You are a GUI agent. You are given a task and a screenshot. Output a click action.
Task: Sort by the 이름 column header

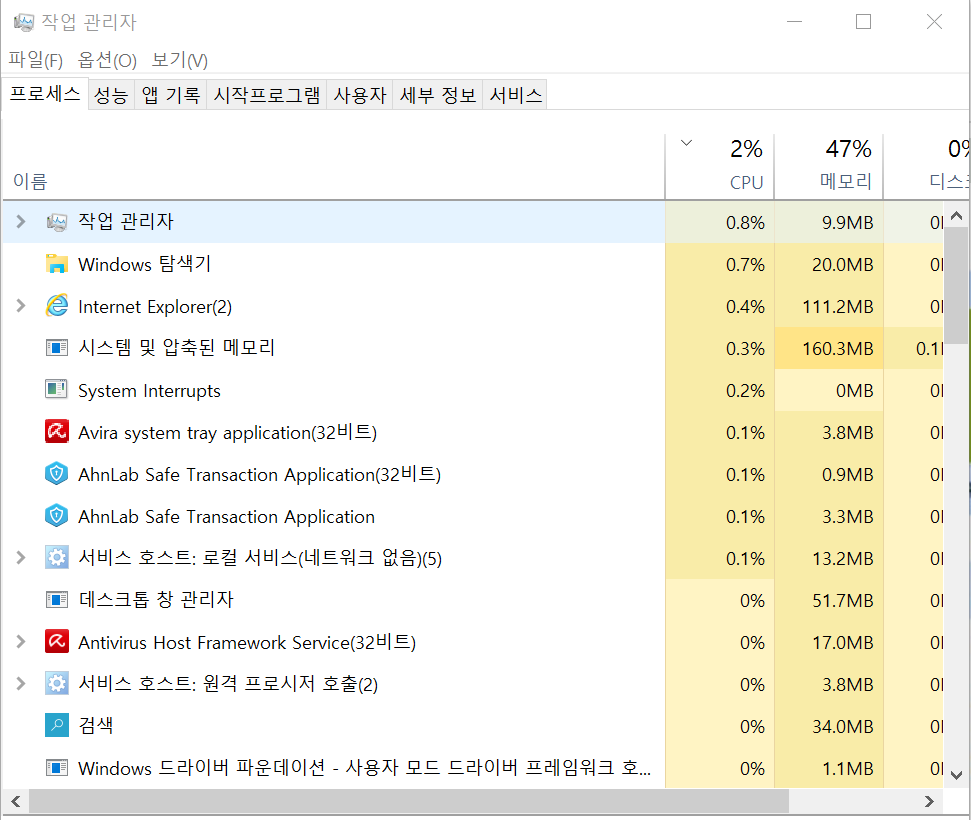pyautogui.click(x=30, y=181)
